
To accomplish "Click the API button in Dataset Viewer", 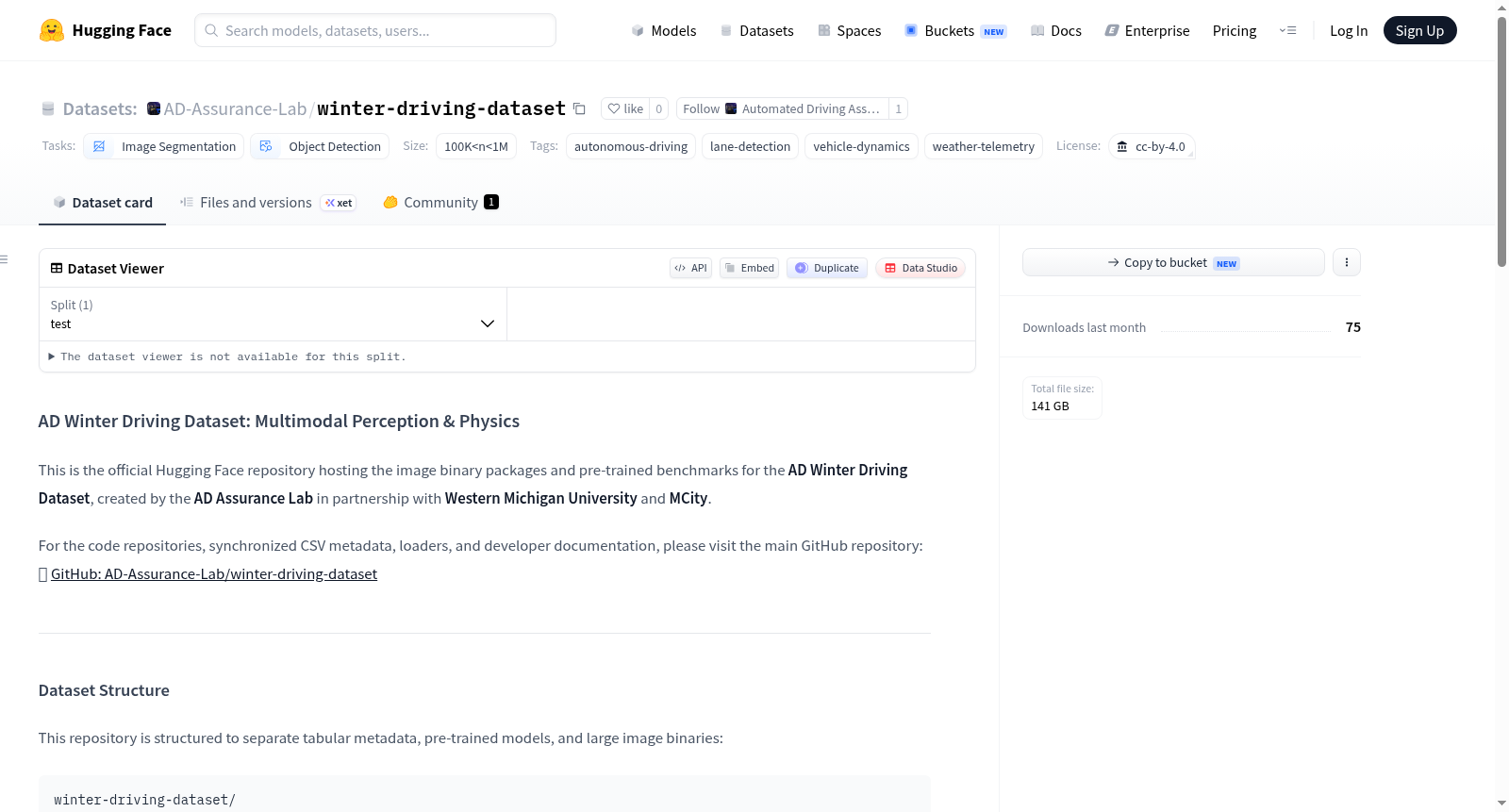I will click(x=690, y=268).
